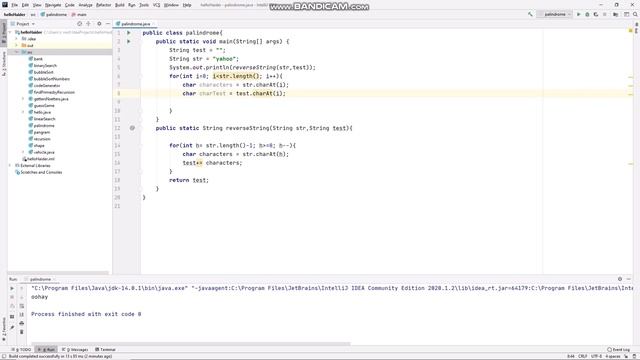Click the Build project hammer icon

click(x=530, y=14)
